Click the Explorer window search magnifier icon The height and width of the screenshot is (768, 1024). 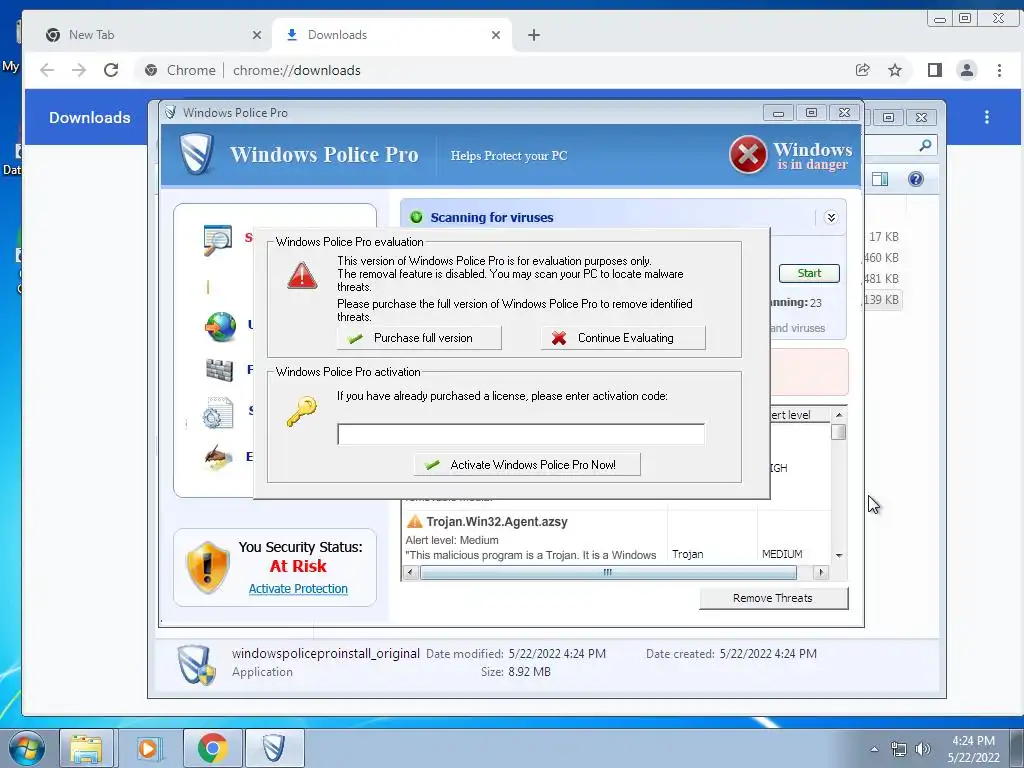point(925,145)
